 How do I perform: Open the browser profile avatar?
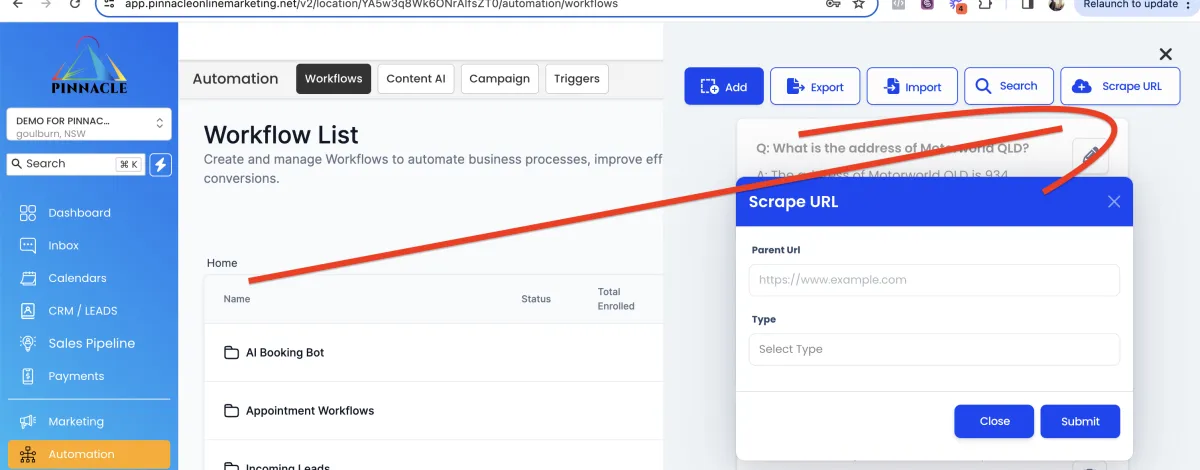[1056, 4]
